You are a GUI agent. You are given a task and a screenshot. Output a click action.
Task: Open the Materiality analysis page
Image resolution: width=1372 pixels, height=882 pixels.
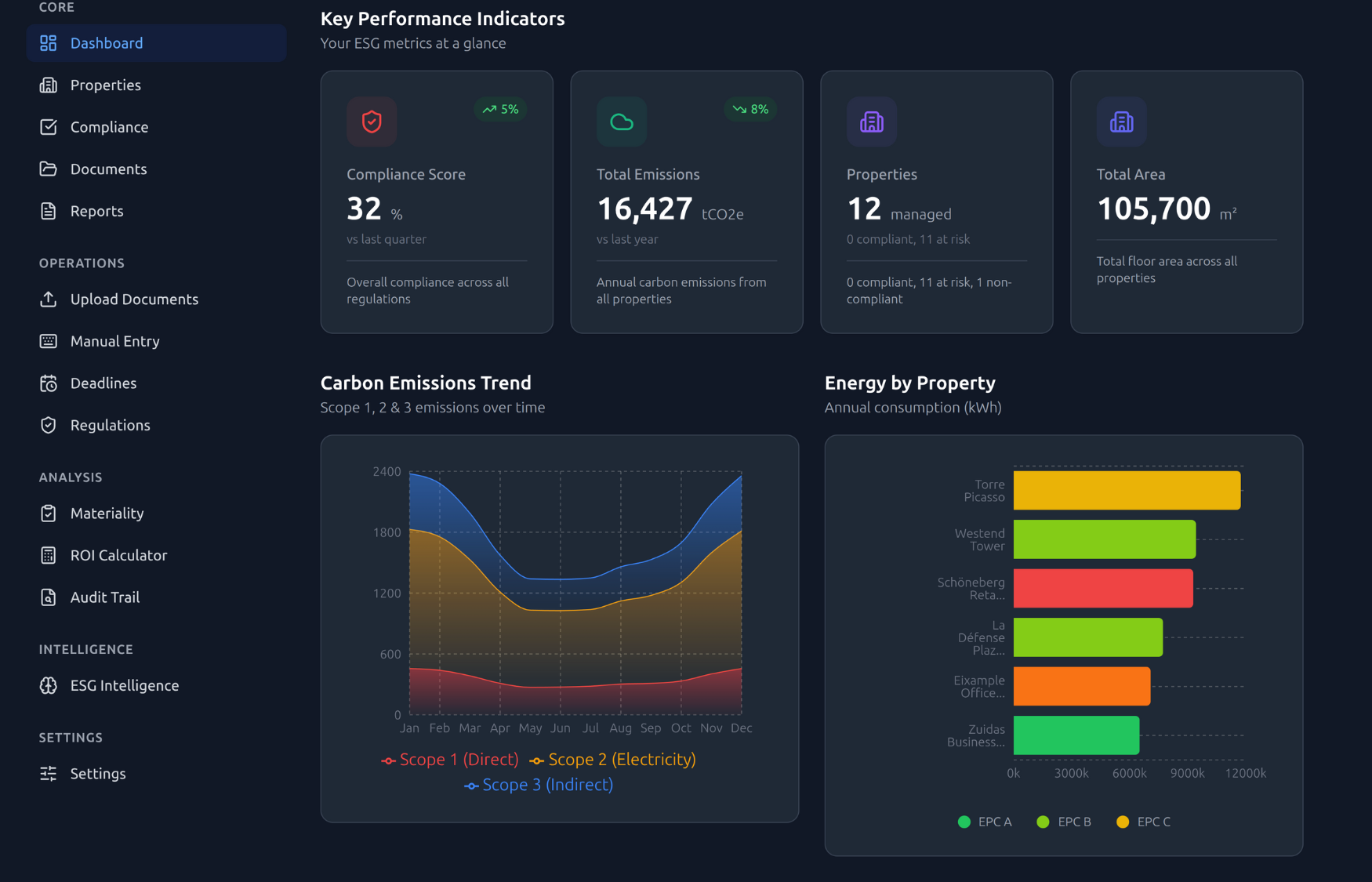(107, 514)
